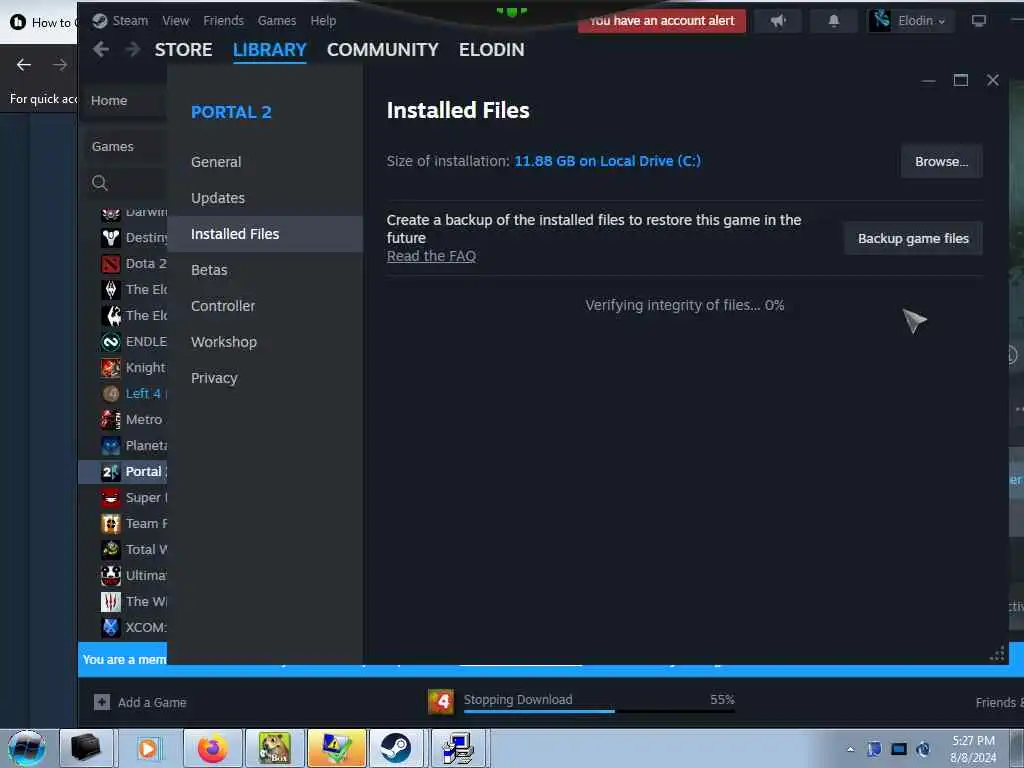Go to the LIBRARY section
Image resolution: width=1024 pixels, height=768 pixels.
click(270, 50)
